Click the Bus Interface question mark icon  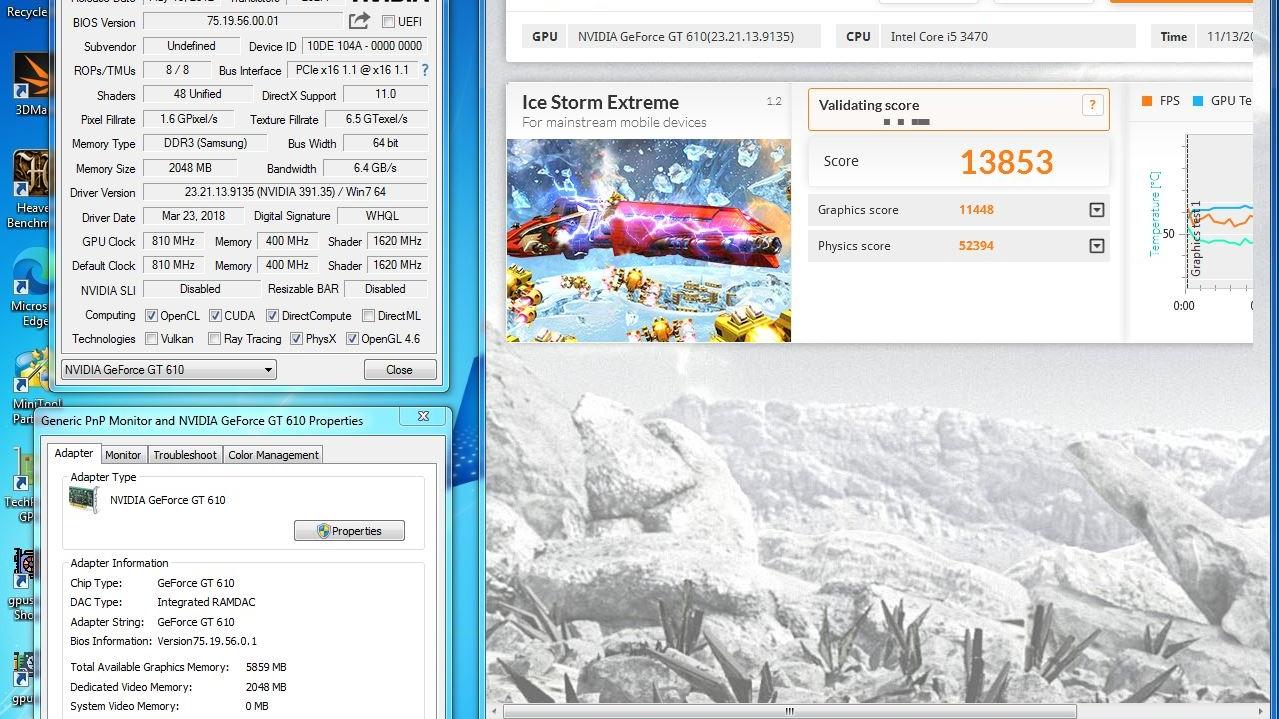(x=425, y=70)
